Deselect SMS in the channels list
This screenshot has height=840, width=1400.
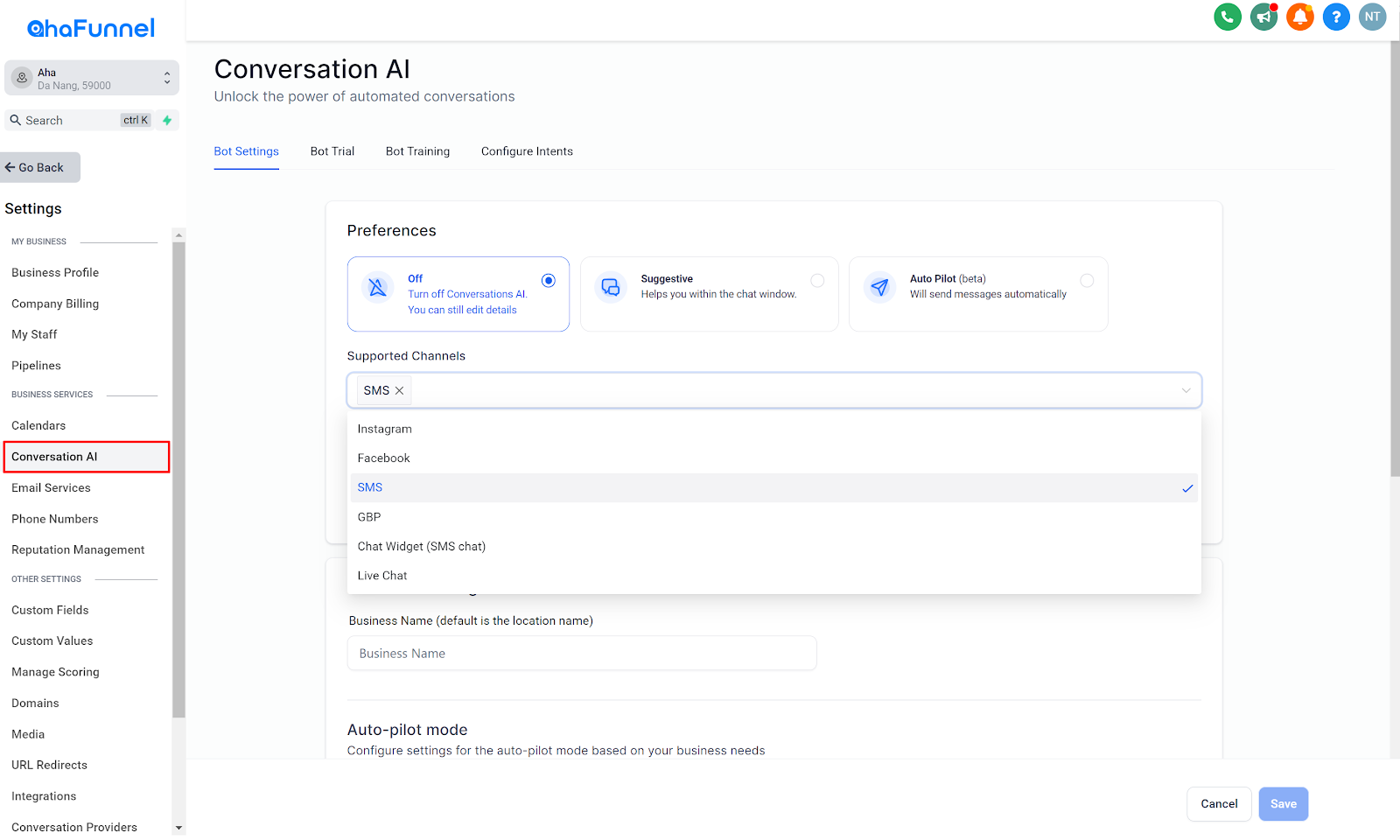click(x=774, y=487)
